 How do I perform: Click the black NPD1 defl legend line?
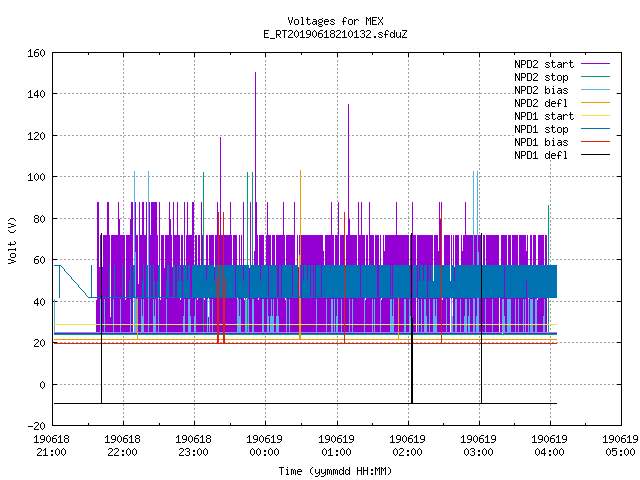pos(595,155)
